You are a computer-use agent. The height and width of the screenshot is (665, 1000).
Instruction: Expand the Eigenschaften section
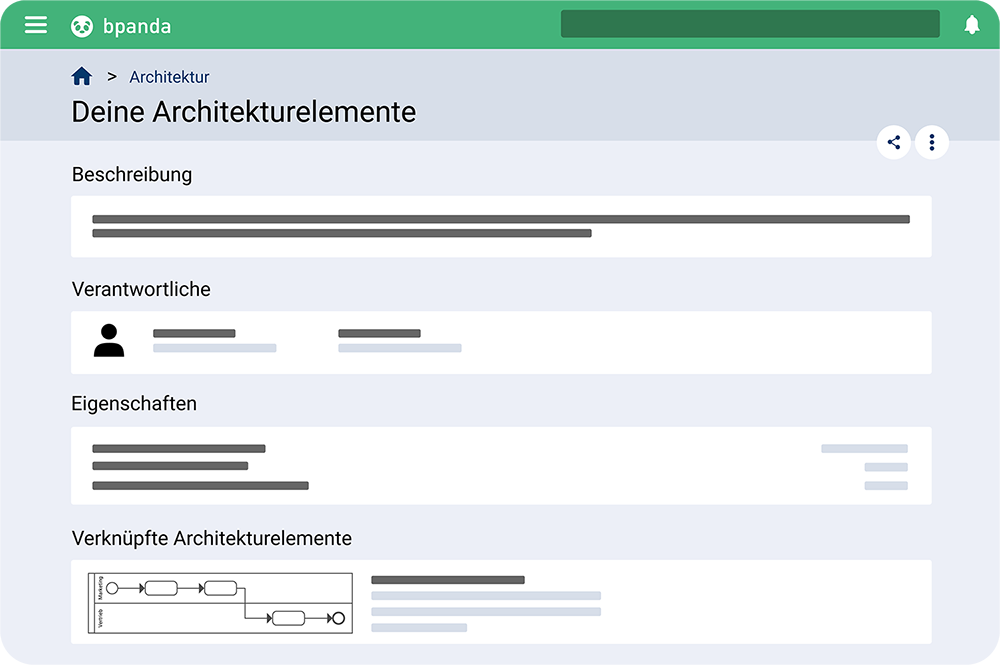click(133, 404)
